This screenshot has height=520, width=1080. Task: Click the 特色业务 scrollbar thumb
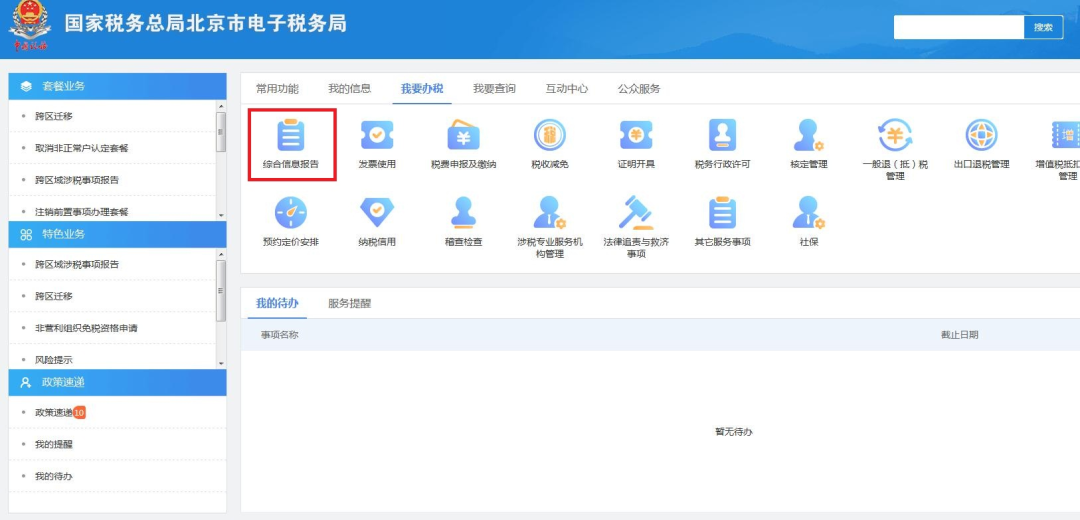pyautogui.click(x=221, y=291)
